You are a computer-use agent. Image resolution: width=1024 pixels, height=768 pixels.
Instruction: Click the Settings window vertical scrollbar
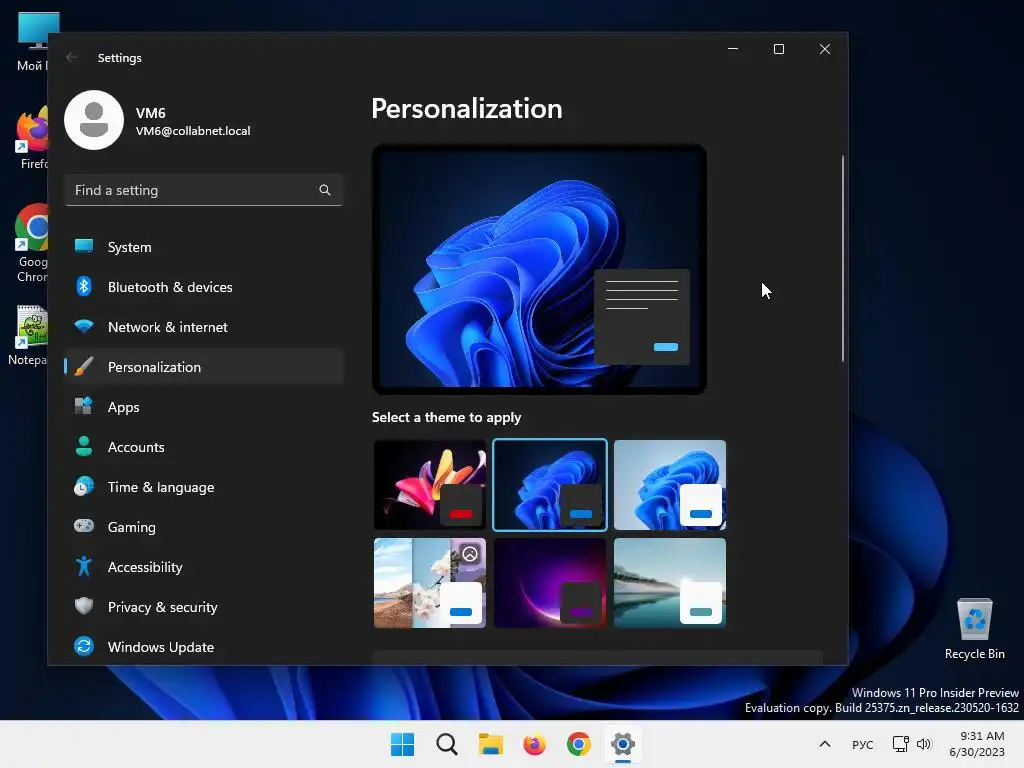pos(842,259)
